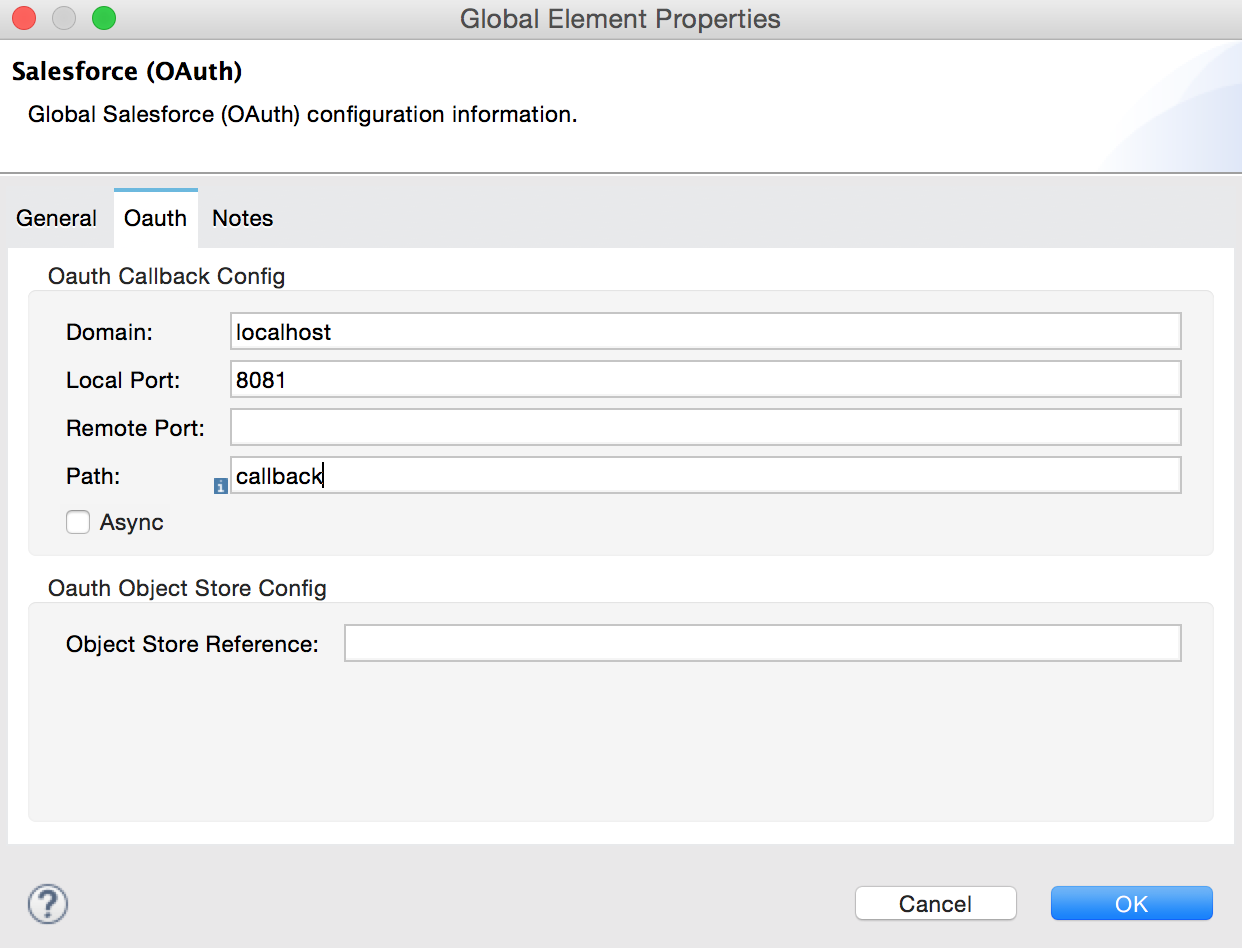
Task: Open the Notes tab
Action: point(242,218)
